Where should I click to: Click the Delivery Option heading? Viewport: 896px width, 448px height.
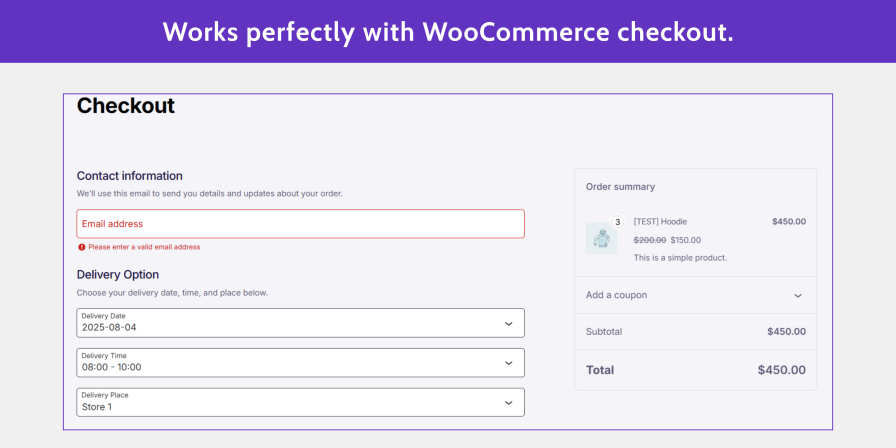[x=118, y=274]
